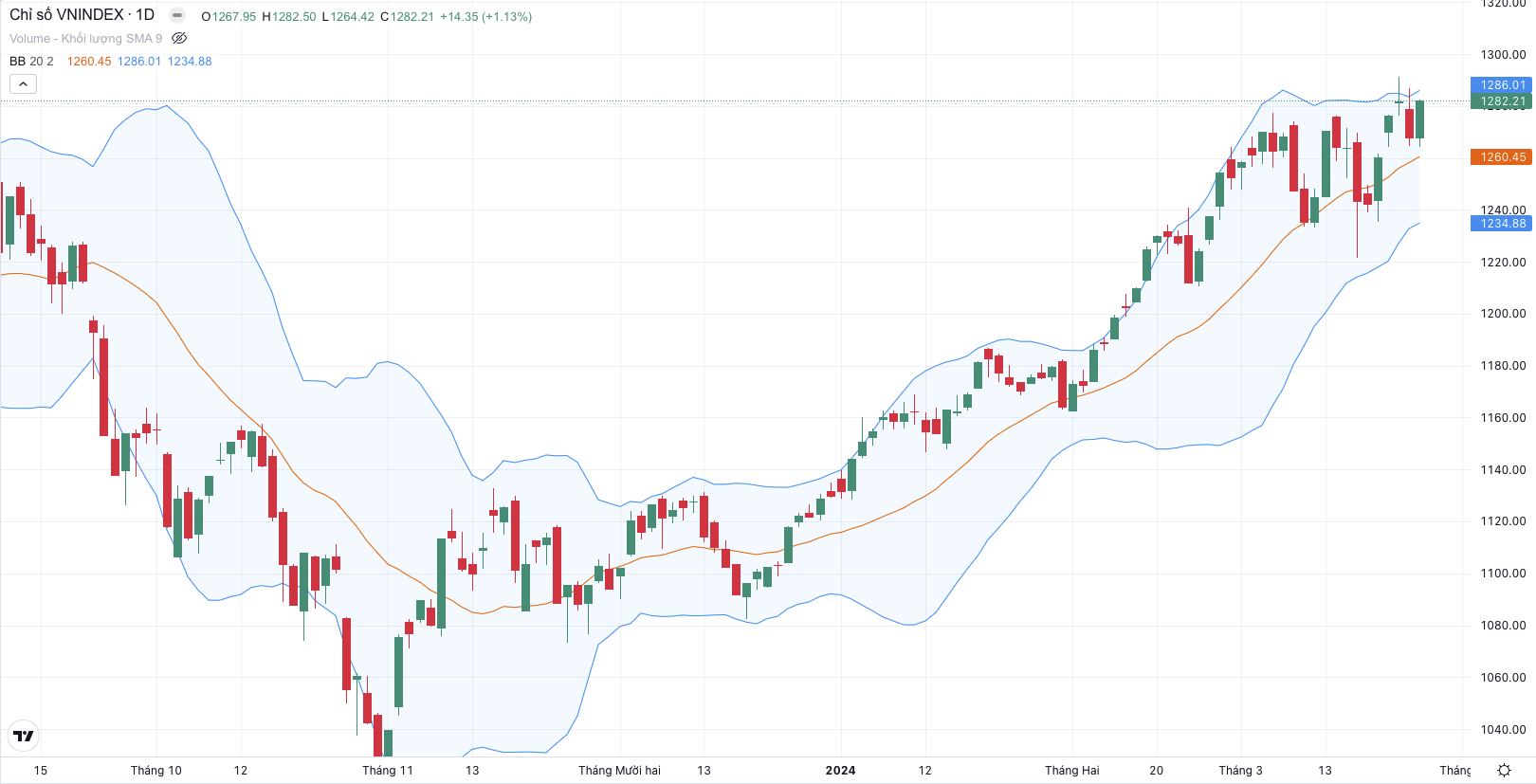Select the BB 20 2 indicator label
This screenshot has width=1536, height=784.
point(31,62)
